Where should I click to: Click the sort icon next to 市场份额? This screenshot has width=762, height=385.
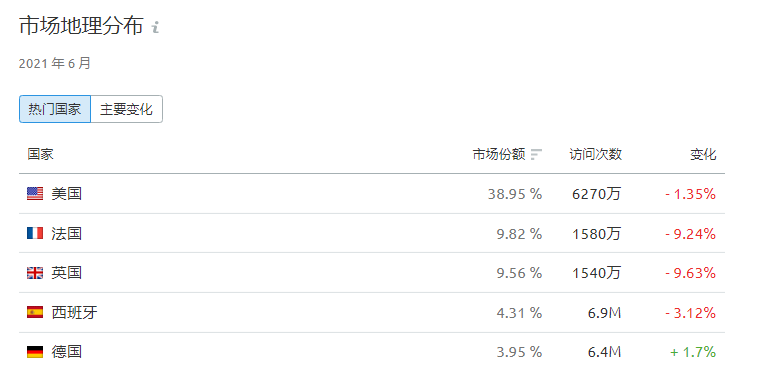[536, 155]
